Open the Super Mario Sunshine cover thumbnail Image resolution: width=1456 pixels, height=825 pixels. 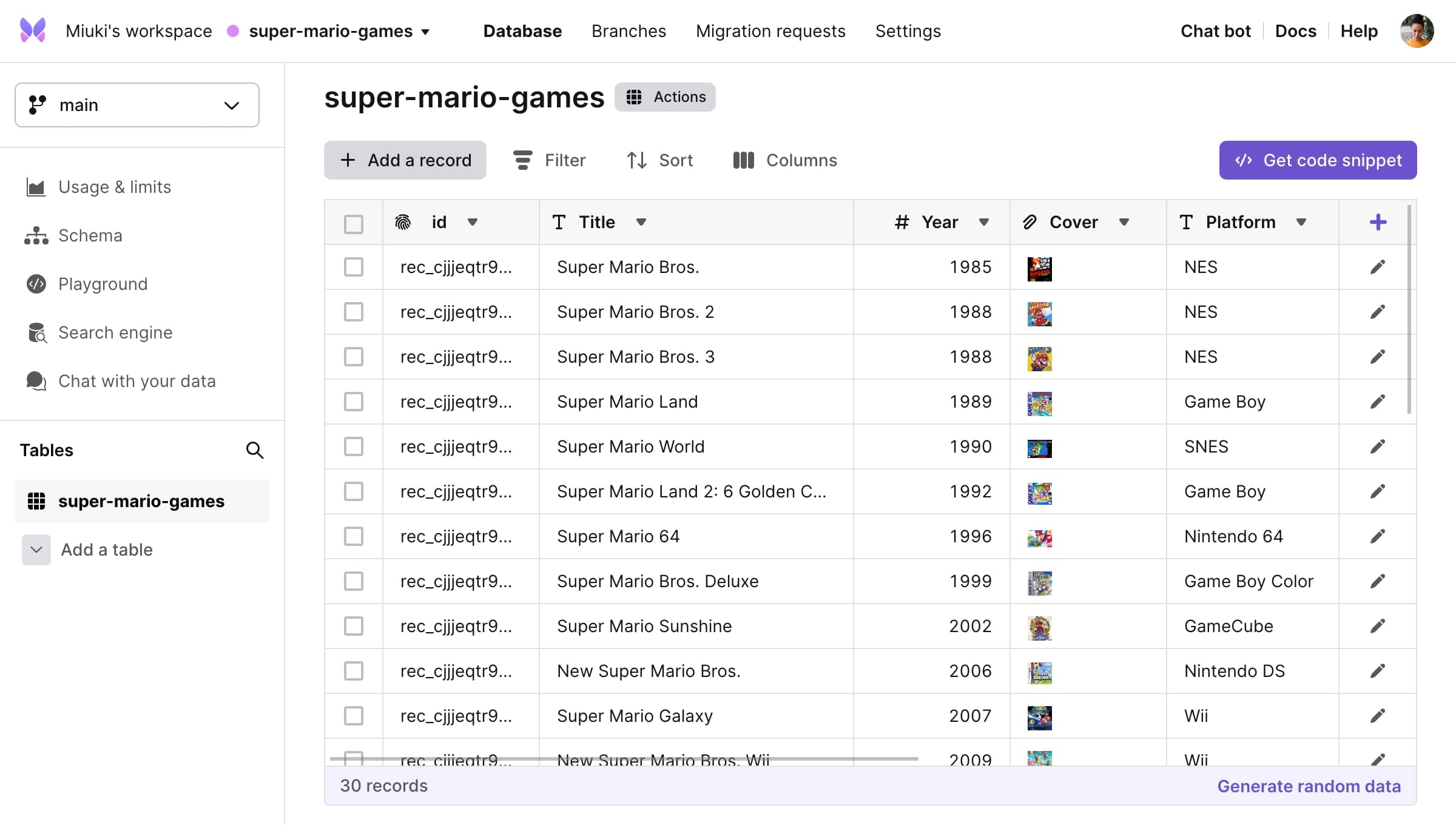(1039, 628)
